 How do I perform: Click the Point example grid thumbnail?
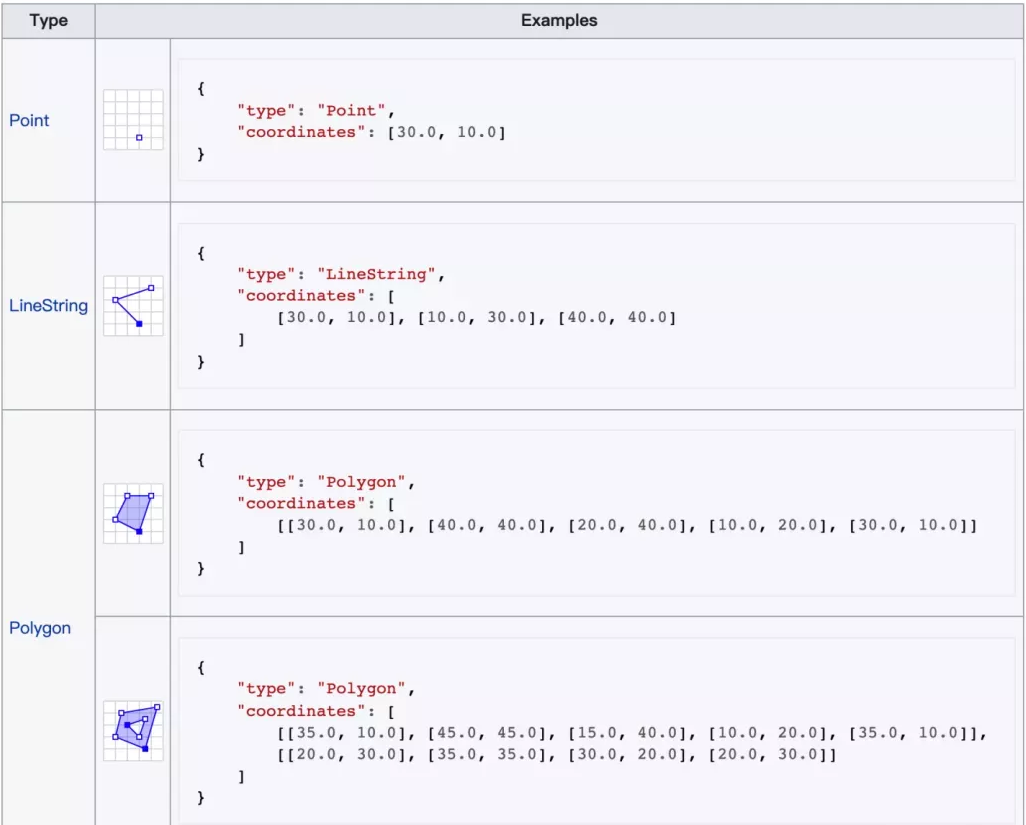(133, 120)
